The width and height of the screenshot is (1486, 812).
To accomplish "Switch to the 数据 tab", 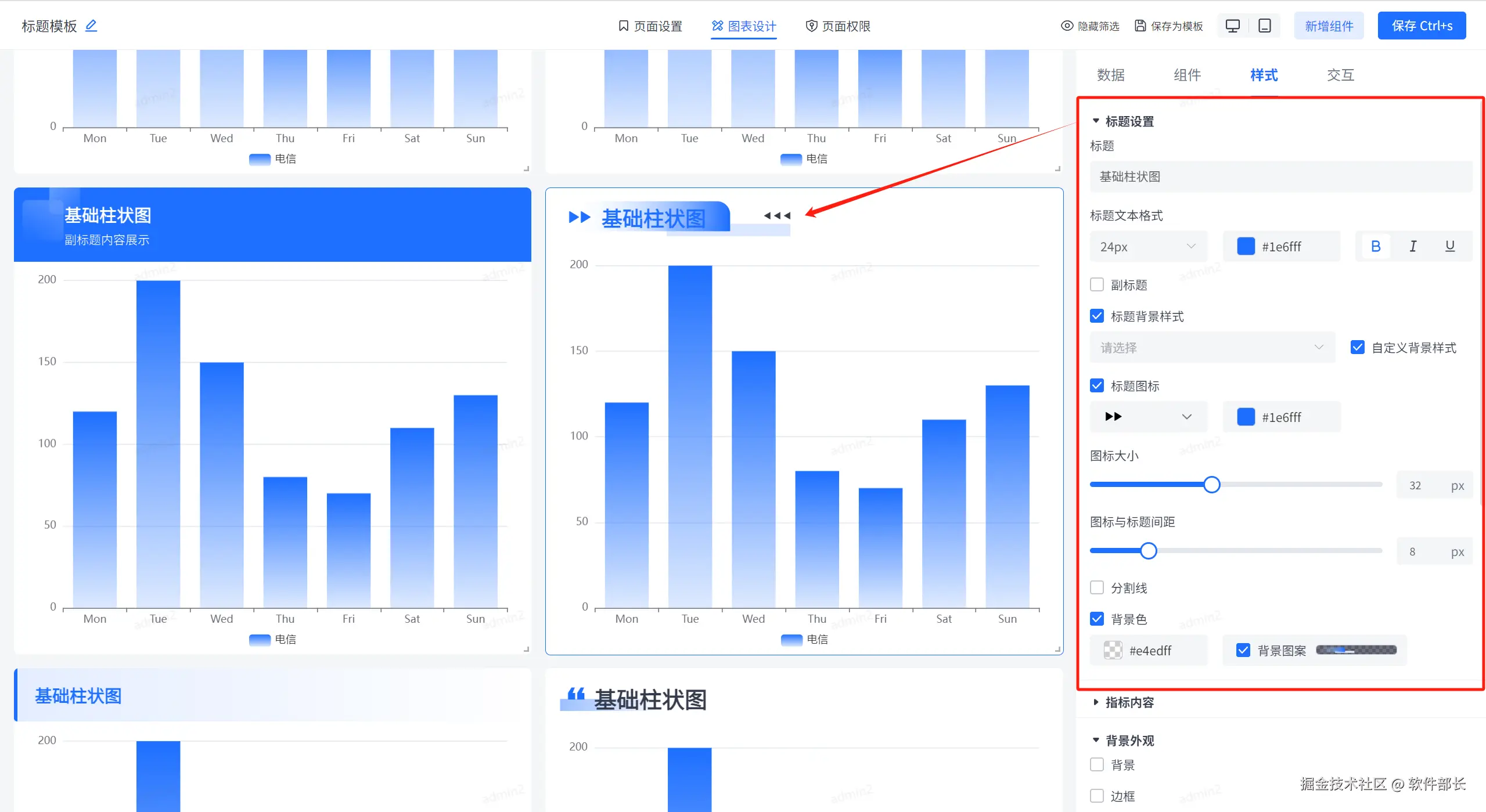I will [x=1110, y=75].
